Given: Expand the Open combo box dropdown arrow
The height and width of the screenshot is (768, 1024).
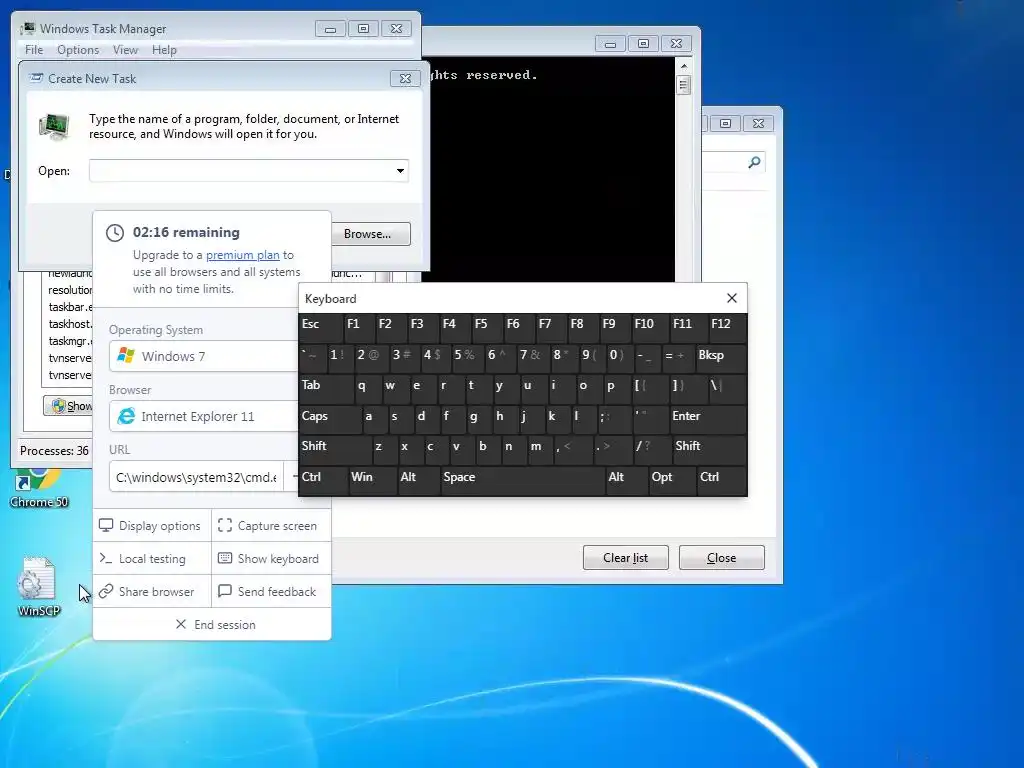Looking at the screenshot, I should 400,171.
